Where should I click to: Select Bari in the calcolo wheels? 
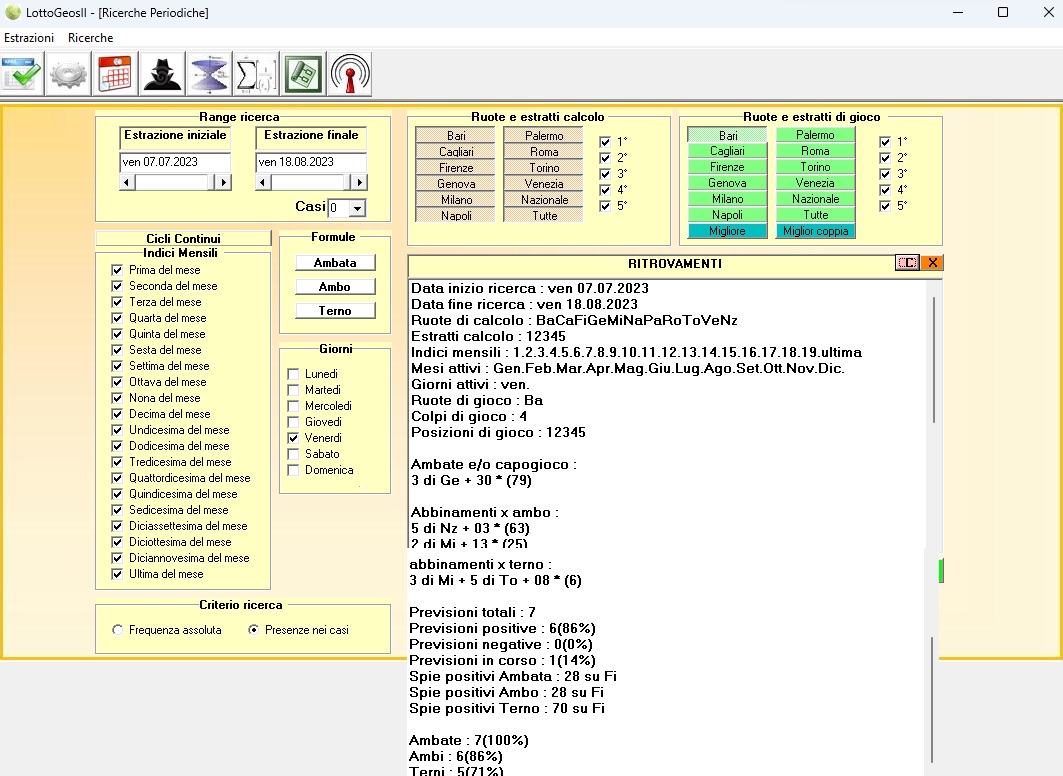click(456, 135)
